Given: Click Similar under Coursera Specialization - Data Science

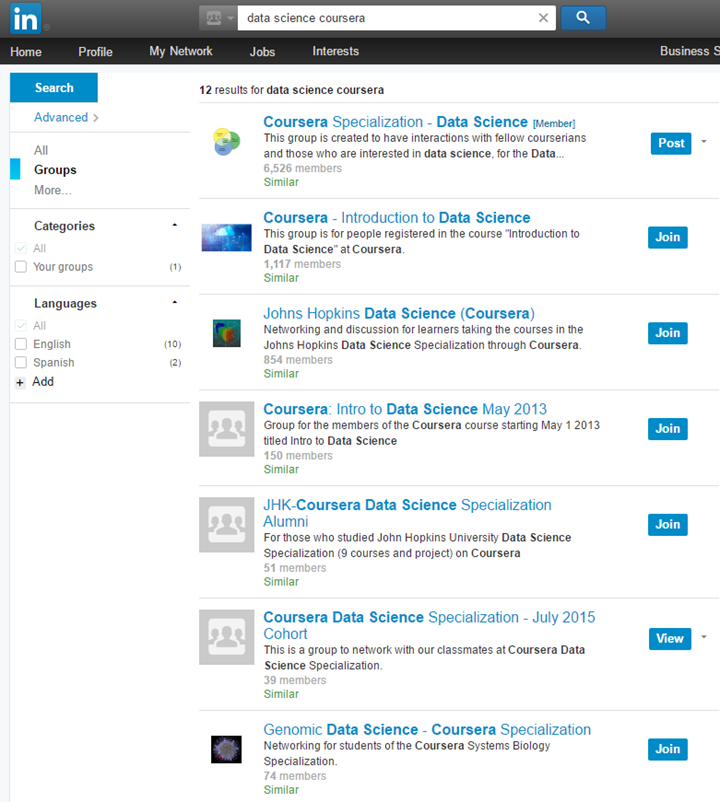Looking at the screenshot, I should coord(281,182).
